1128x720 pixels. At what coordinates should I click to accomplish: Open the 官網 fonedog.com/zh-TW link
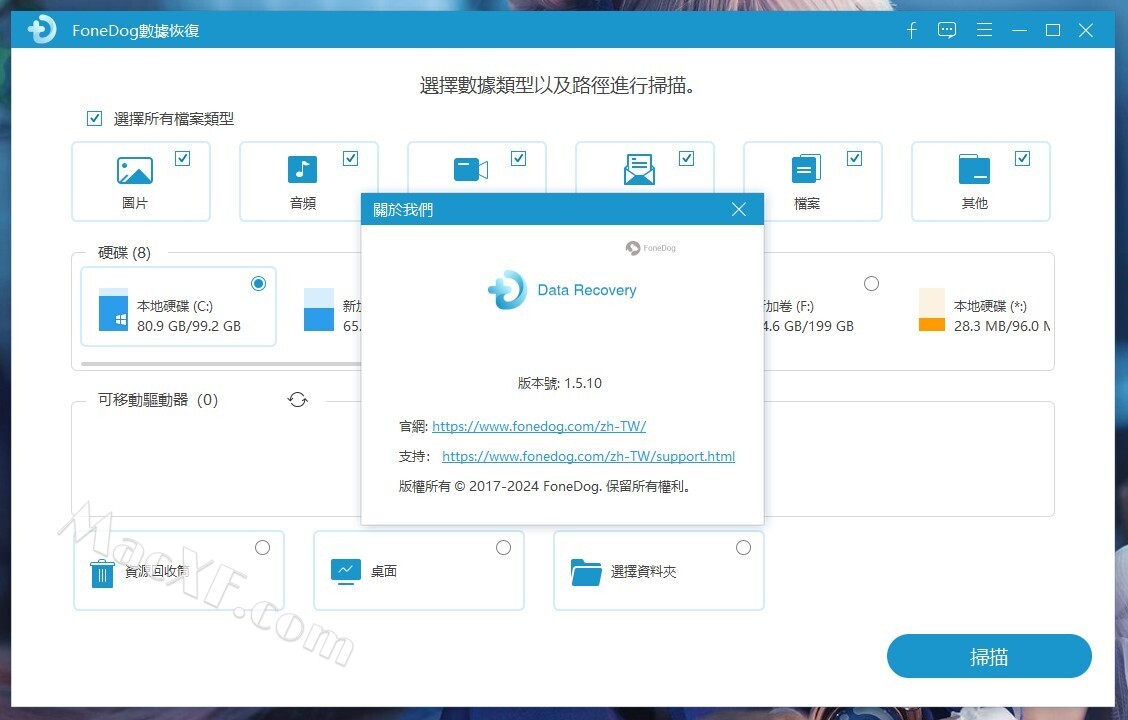click(x=539, y=426)
